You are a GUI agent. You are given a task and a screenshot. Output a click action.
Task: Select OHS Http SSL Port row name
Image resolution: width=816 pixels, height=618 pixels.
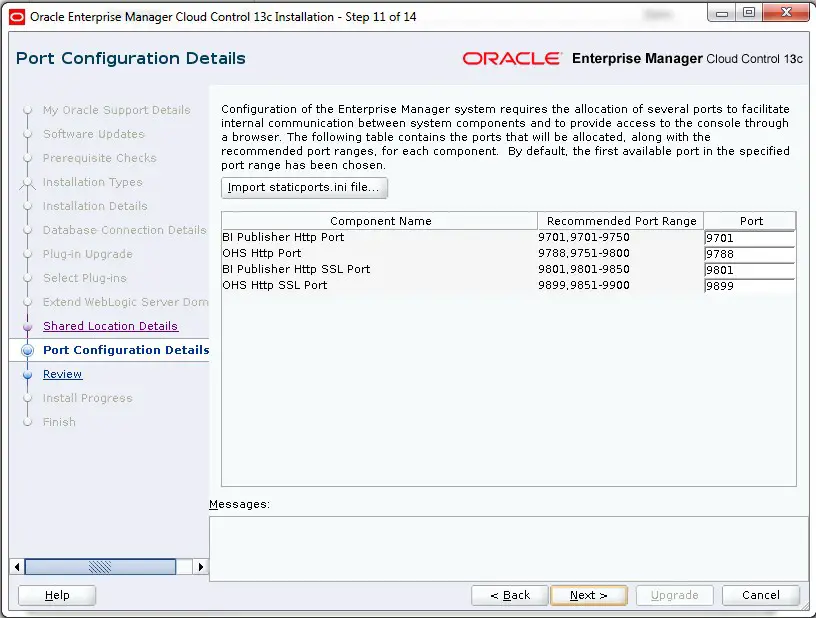(275, 285)
